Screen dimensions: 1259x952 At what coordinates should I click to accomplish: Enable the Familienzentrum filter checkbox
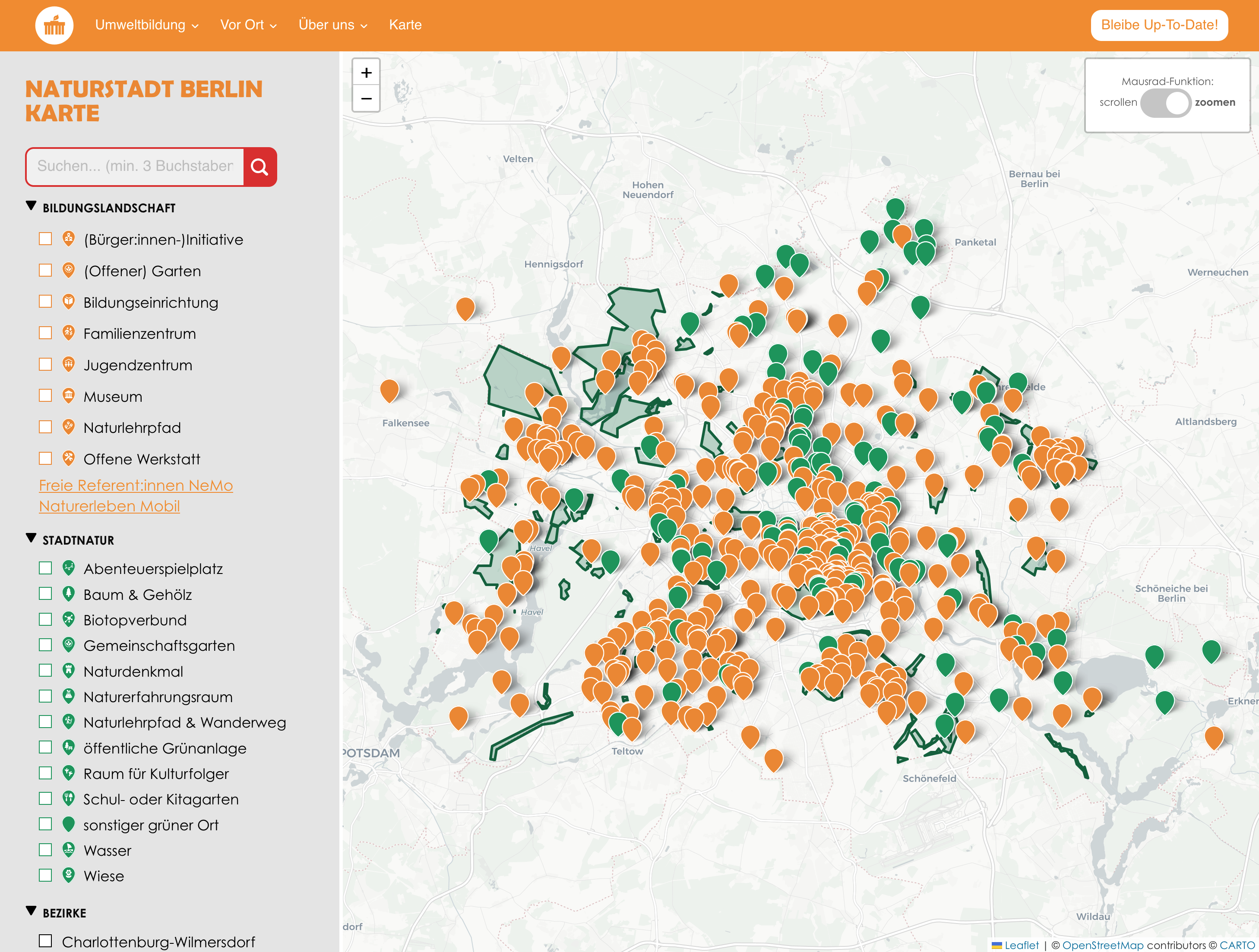click(45, 332)
